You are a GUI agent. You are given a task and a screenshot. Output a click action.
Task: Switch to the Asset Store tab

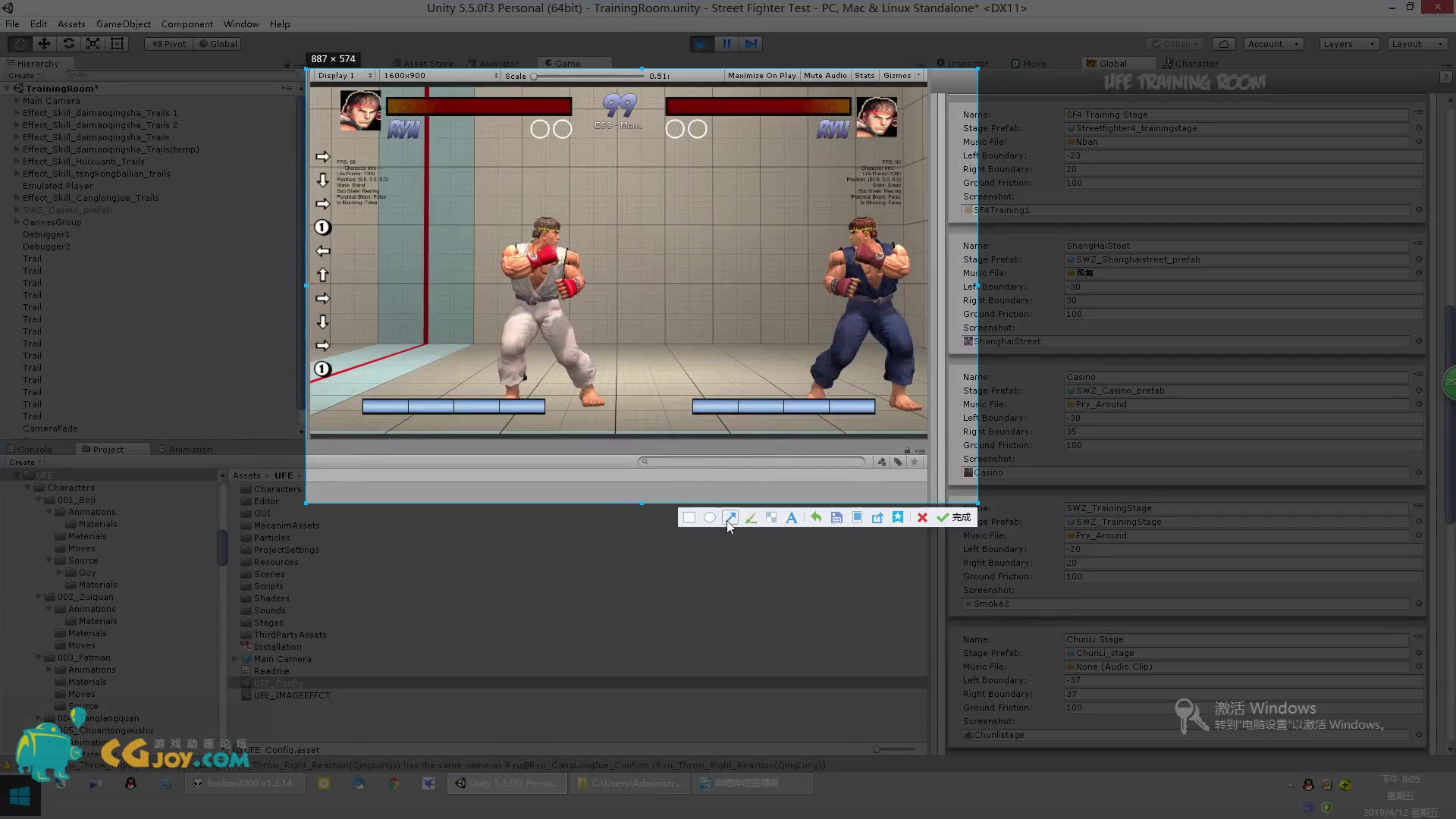[423, 64]
